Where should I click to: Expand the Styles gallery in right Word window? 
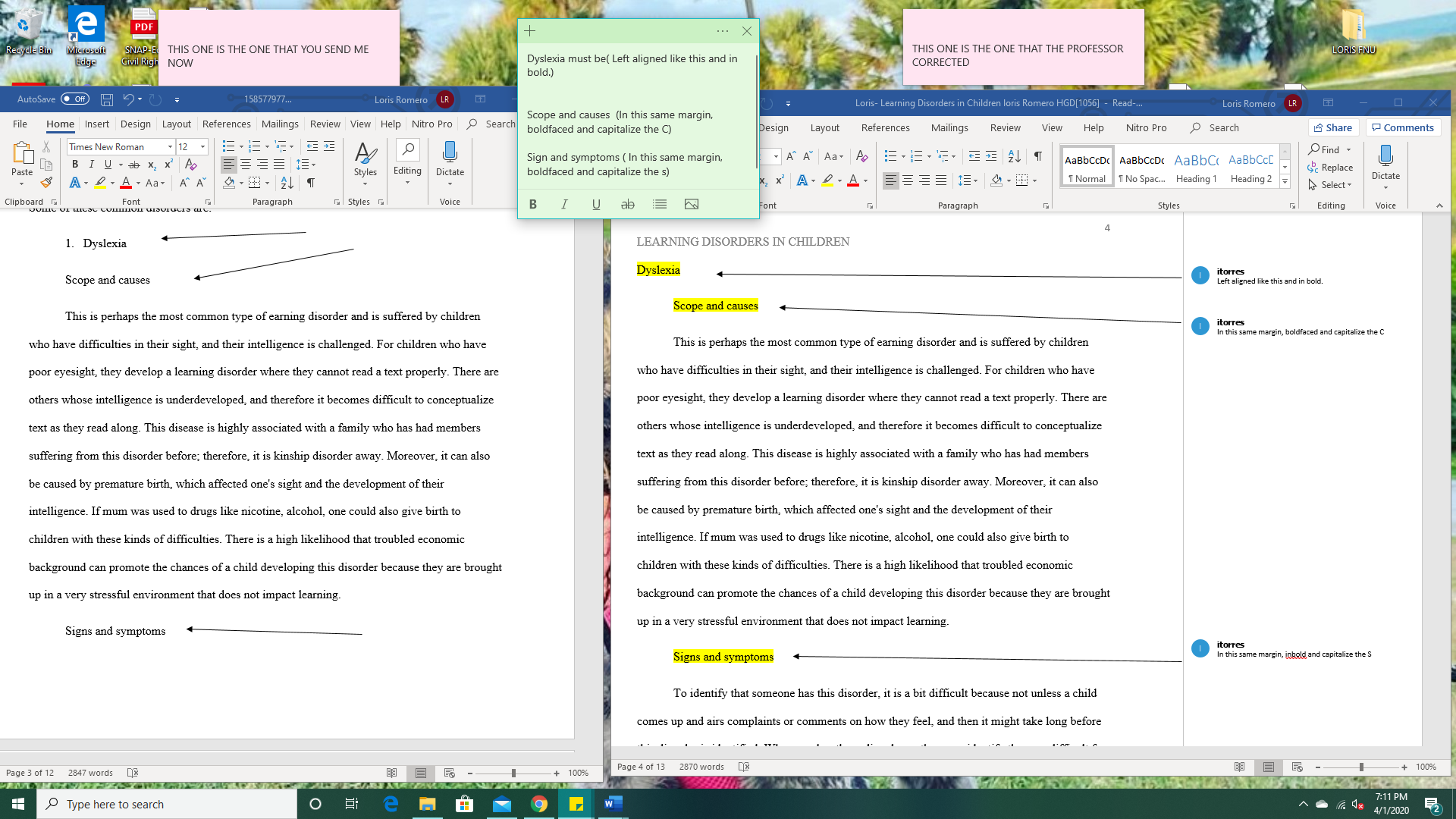pyautogui.click(x=1285, y=182)
